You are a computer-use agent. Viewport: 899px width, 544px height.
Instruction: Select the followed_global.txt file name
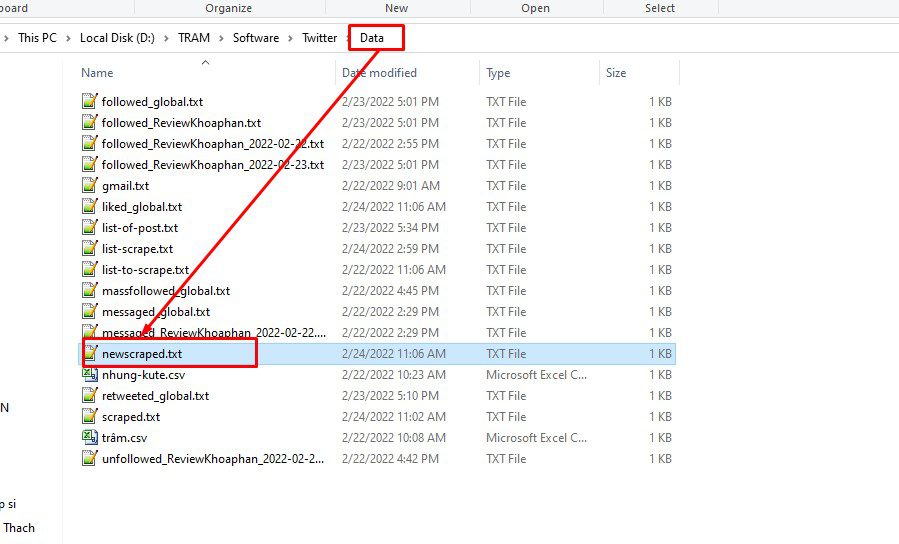tap(152, 101)
